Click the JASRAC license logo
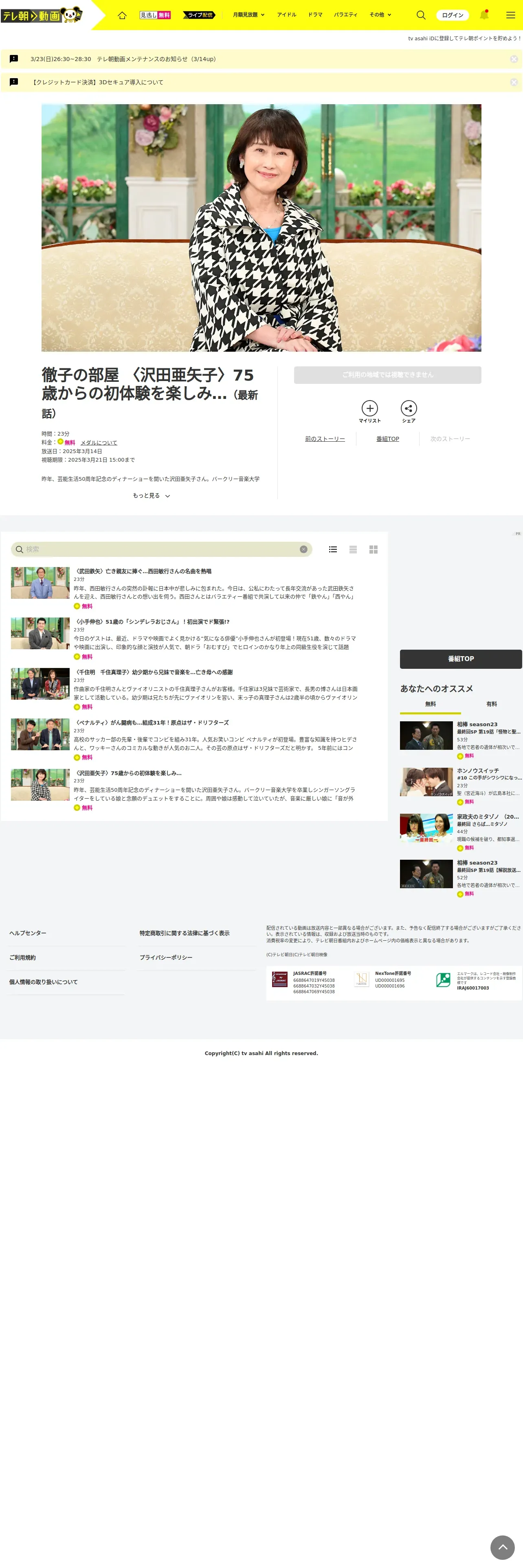 279,979
